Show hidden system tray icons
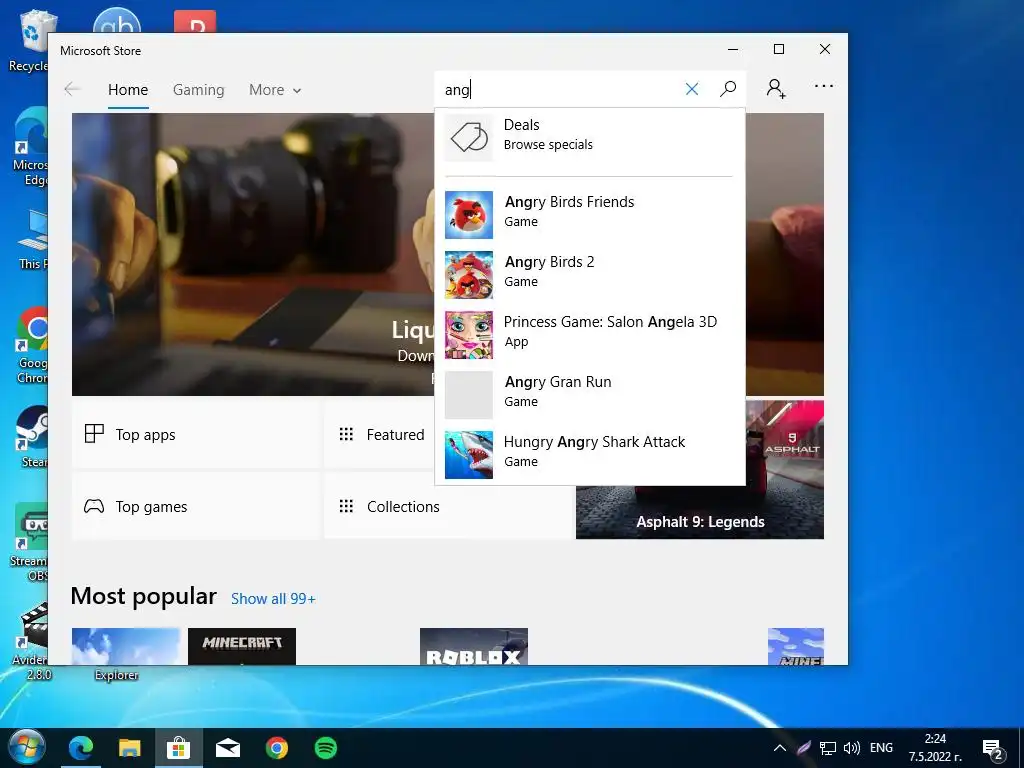1024x768 pixels. pyautogui.click(x=780, y=748)
